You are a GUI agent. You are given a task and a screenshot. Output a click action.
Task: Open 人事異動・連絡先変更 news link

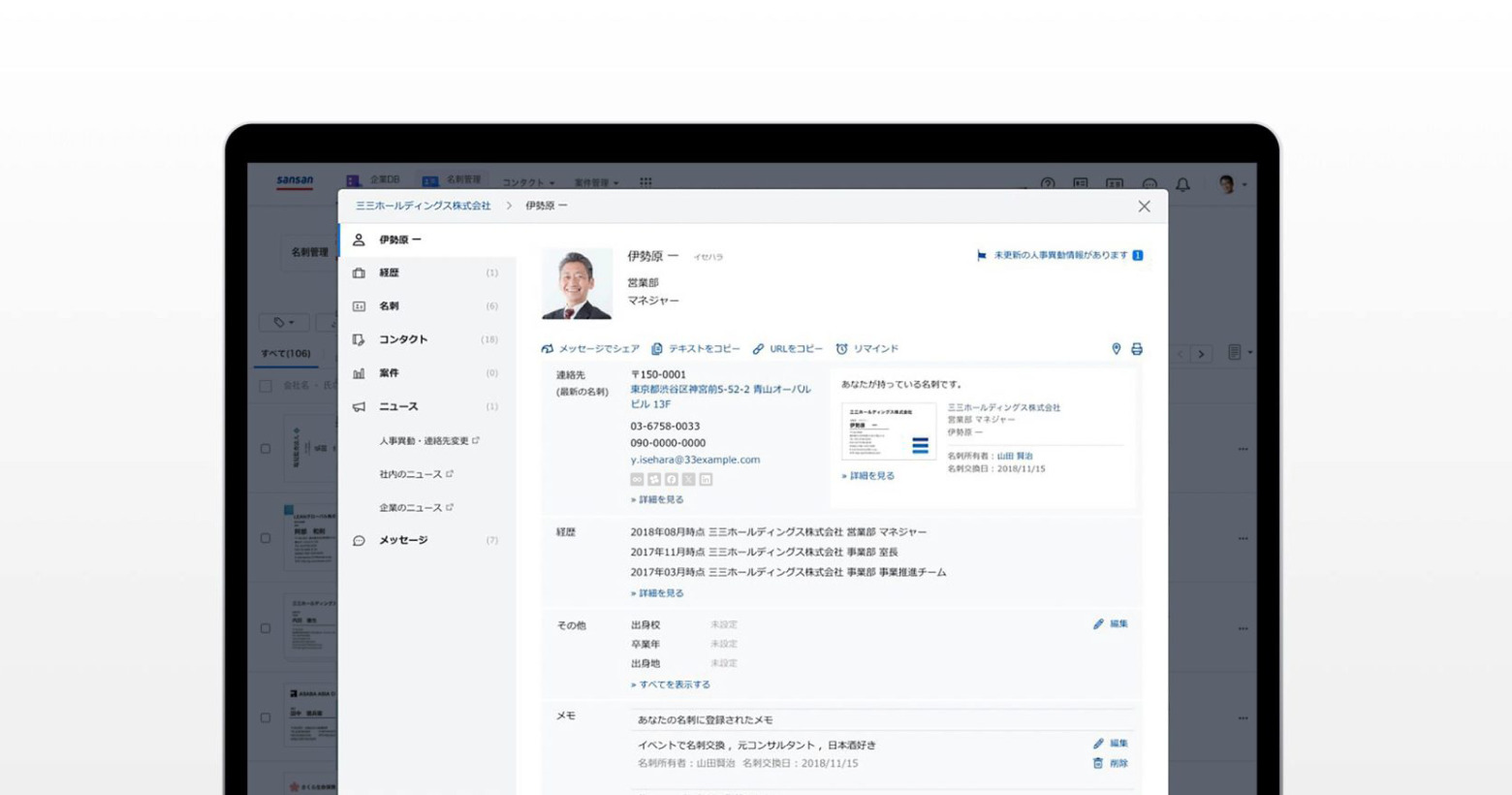429,441
